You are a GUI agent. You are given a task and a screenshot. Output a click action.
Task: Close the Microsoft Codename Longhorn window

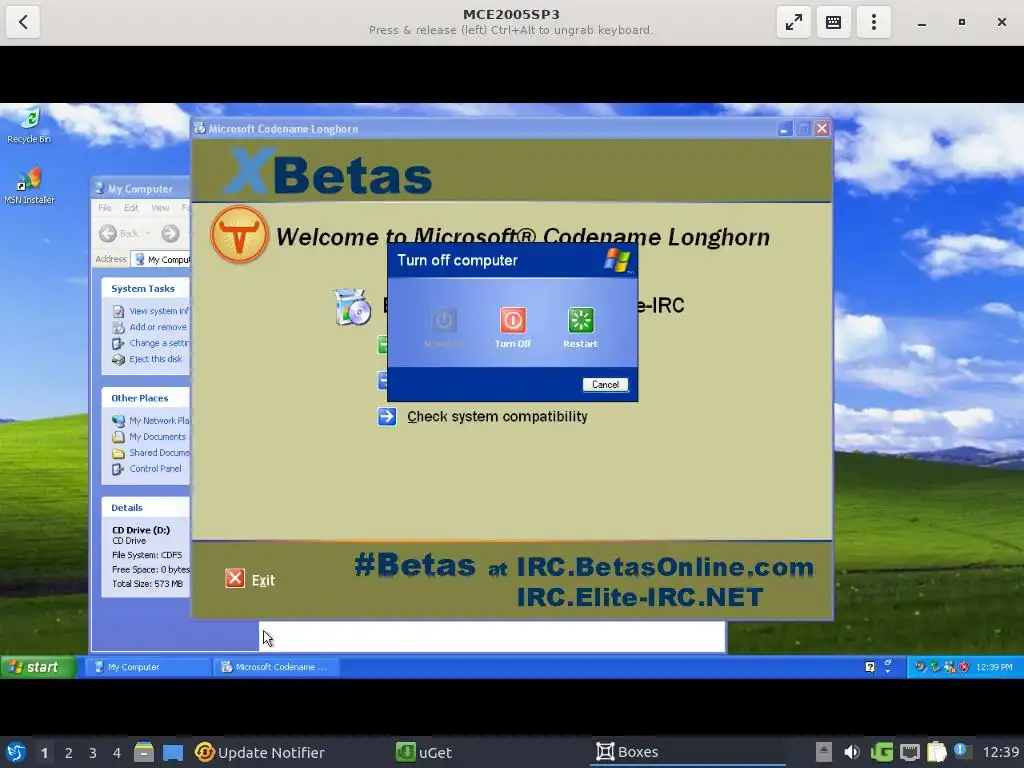pyautogui.click(x=822, y=129)
